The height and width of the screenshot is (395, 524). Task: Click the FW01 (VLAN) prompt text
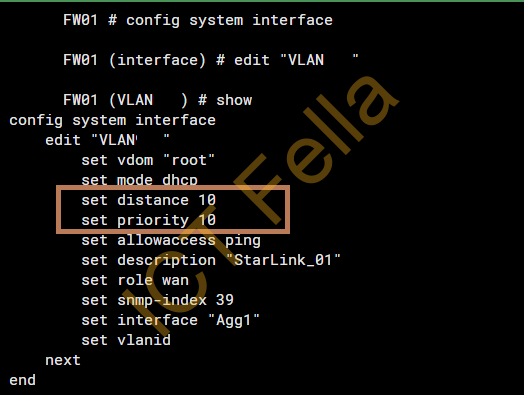(126, 100)
